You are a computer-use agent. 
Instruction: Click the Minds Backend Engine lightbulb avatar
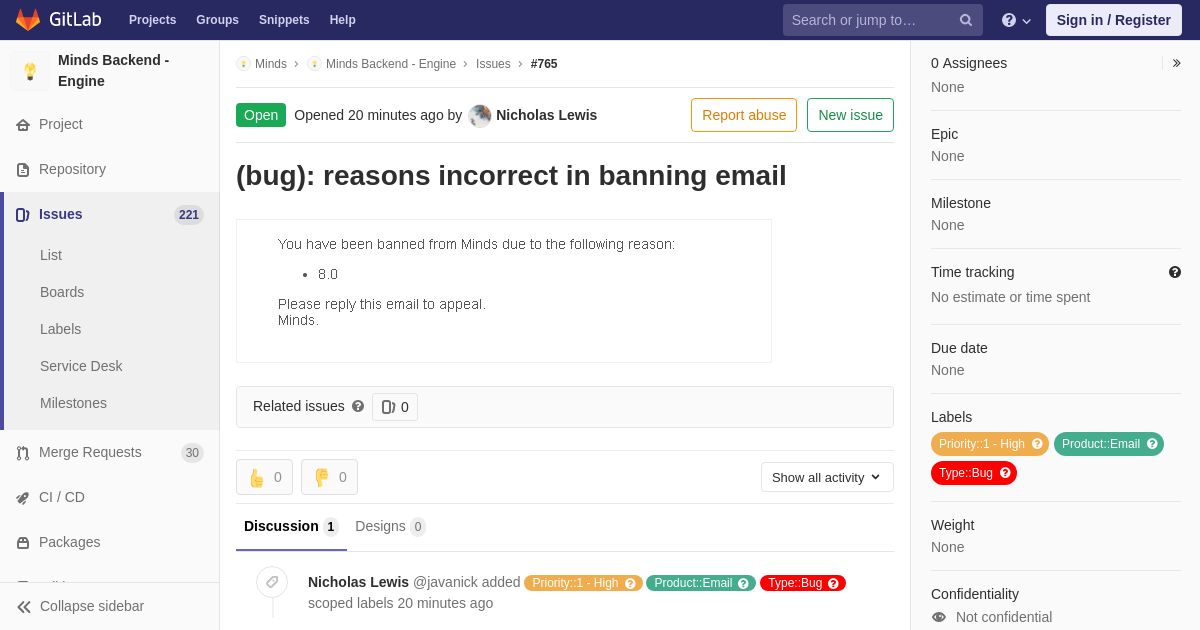(x=30, y=71)
